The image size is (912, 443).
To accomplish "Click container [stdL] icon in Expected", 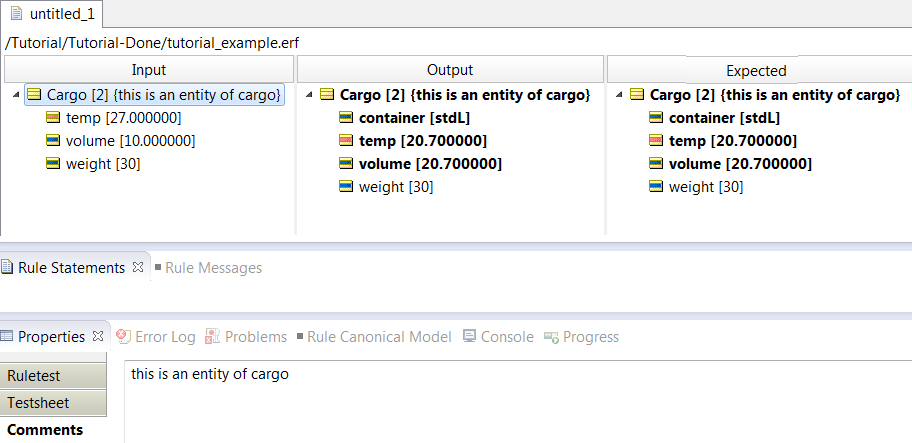I will (656, 118).
